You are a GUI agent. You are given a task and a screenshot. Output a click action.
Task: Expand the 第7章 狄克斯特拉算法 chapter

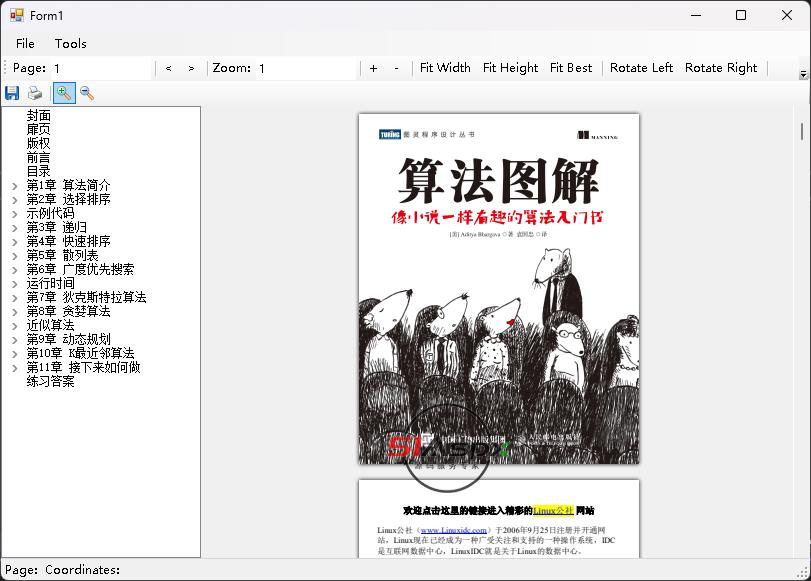15,297
